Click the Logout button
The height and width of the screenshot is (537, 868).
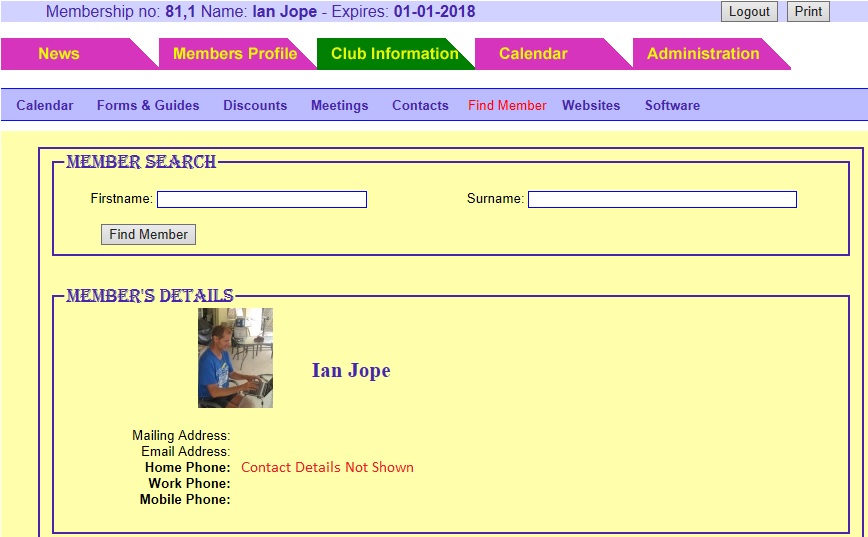point(749,12)
